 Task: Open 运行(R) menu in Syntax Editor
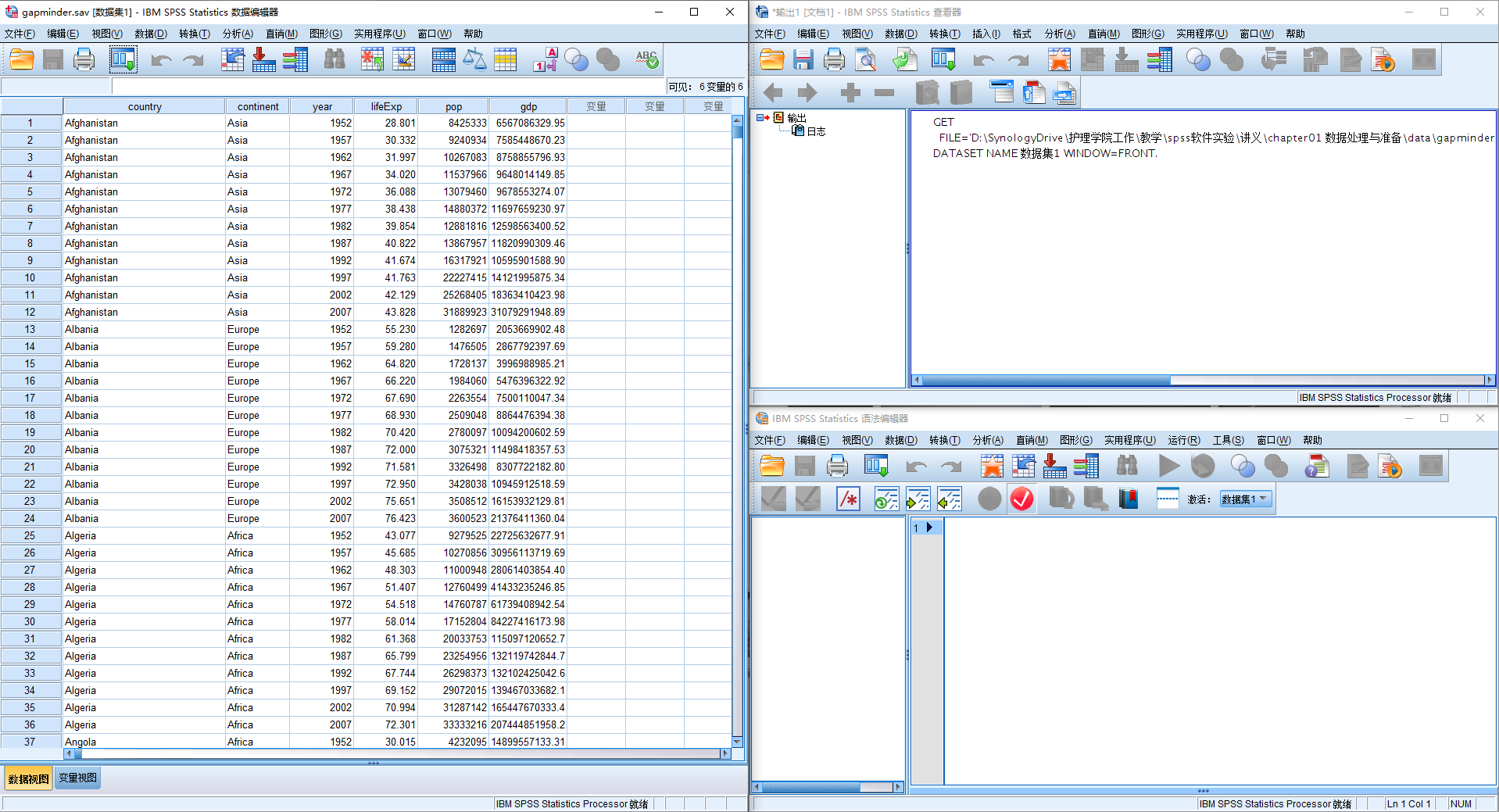(x=1184, y=440)
